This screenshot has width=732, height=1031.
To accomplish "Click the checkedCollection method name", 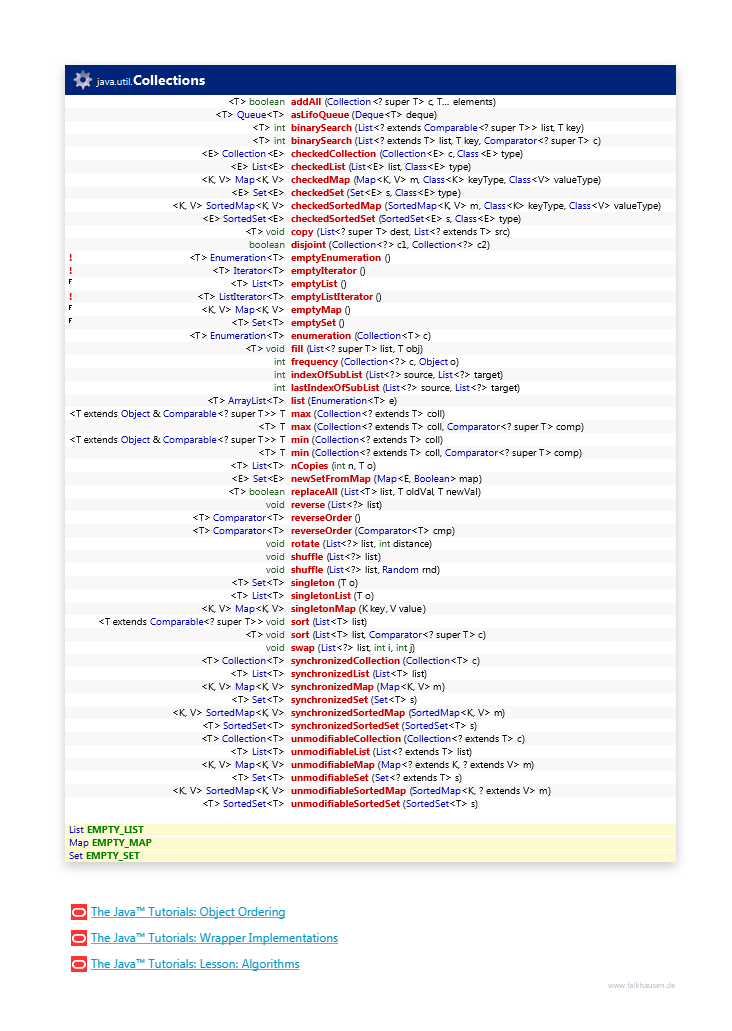I will (x=333, y=154).
